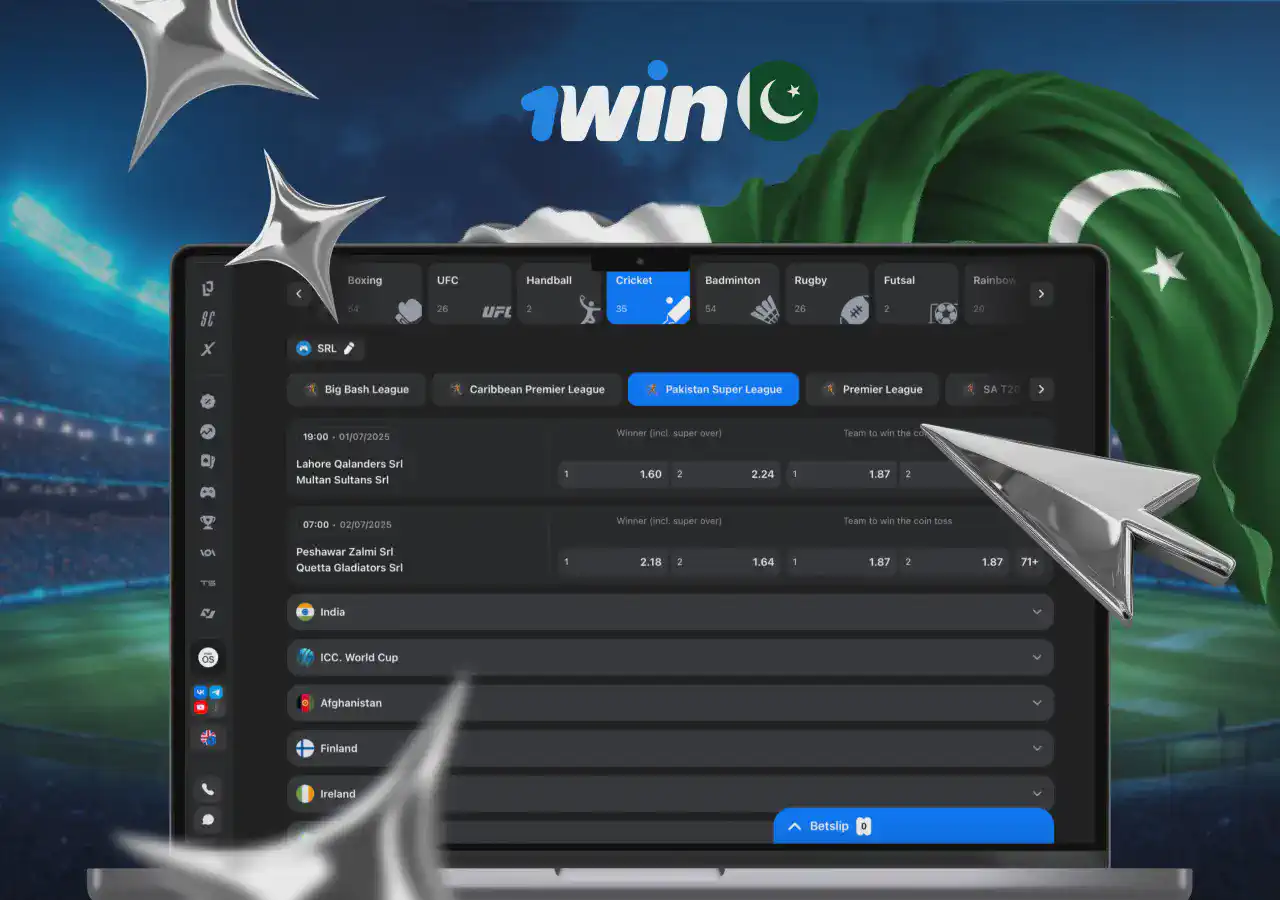This screenshot has width=1280, height=900.
Task: Open the cards icon in sidebar
Action: (x=207, y=462)
